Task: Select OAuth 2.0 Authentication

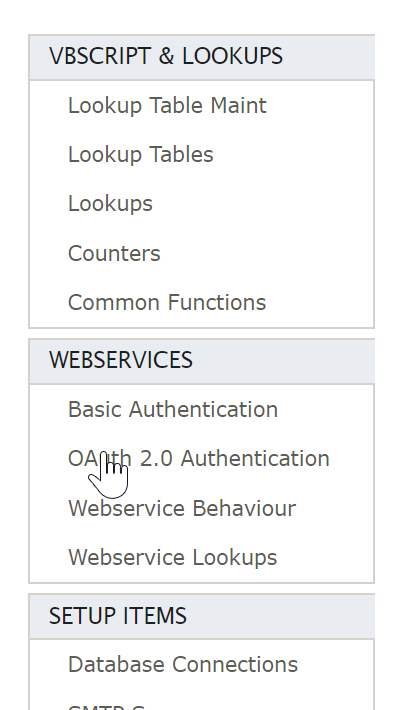Action: 198,459
